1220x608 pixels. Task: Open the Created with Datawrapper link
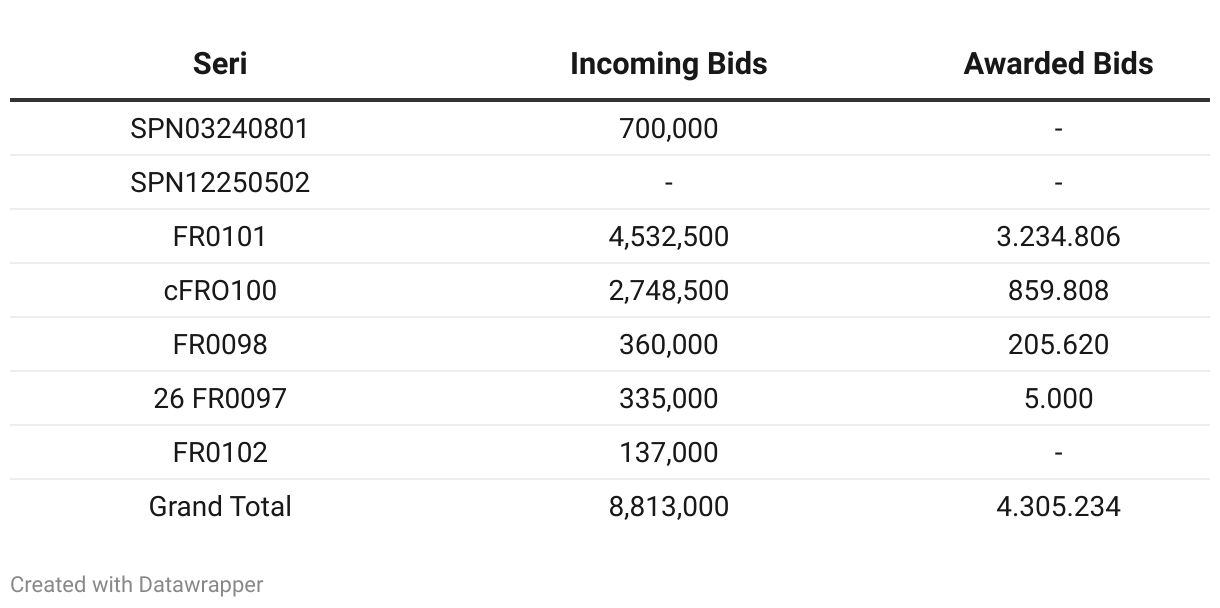coord(137,585)
